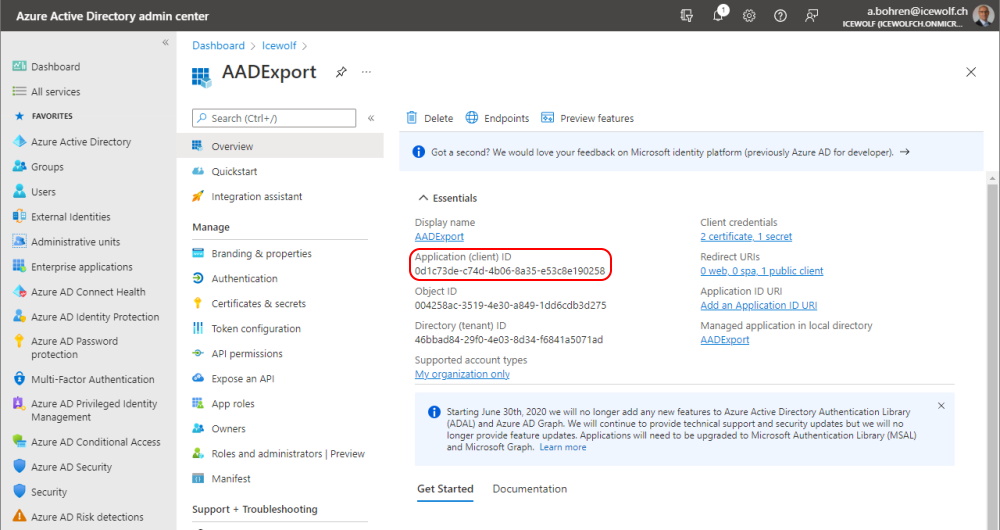1000x530 pixels.
Task: Focus the Search (Ctrl+/) box
Action: [x=274, y=118]
